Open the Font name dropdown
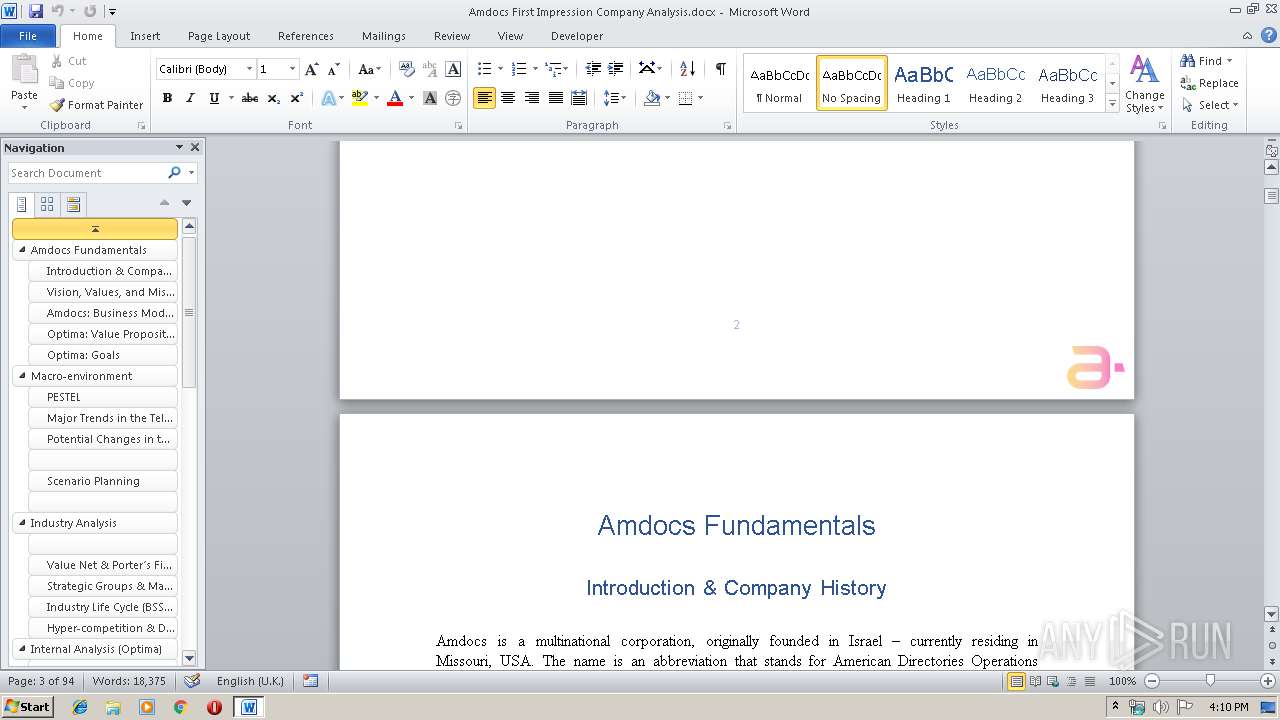This screenshot has height=720, width=1280. coord(250,69)
